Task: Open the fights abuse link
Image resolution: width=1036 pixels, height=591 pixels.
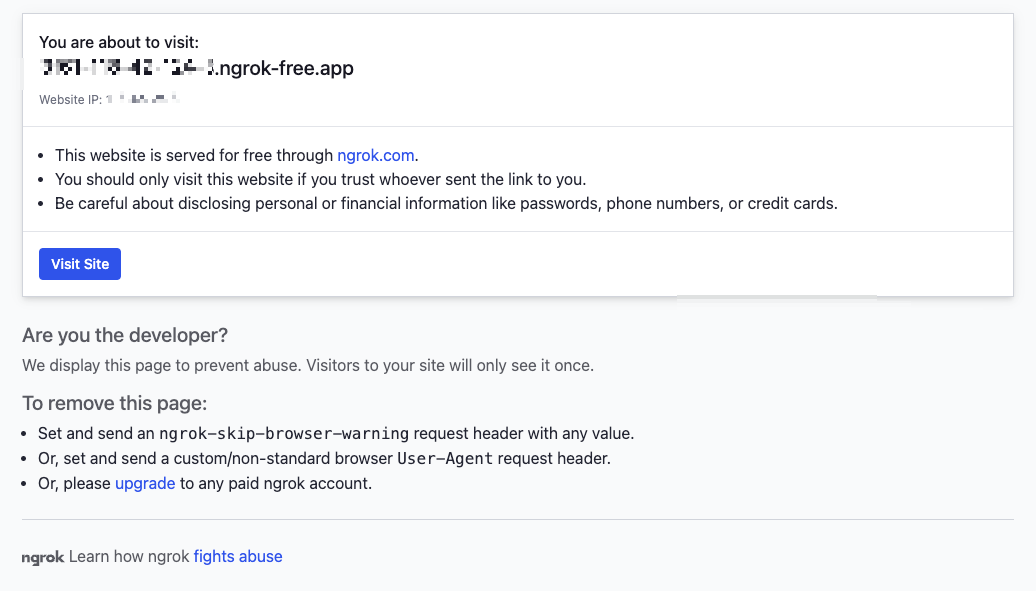Action: tap(238, 556)
